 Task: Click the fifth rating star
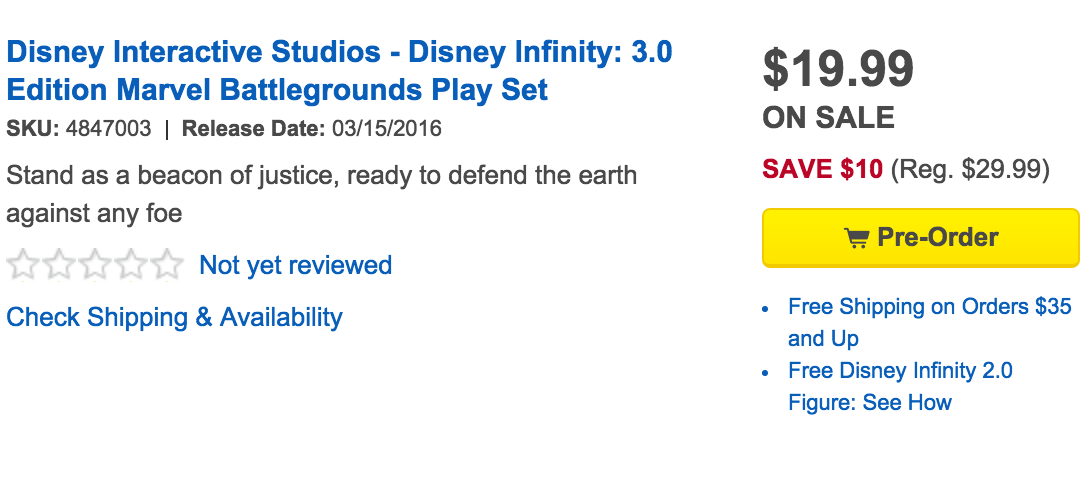(168, 265)
